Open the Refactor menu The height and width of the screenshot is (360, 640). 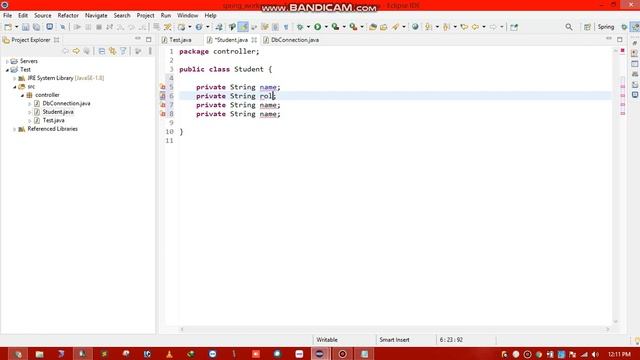click(x=68, y=16)
